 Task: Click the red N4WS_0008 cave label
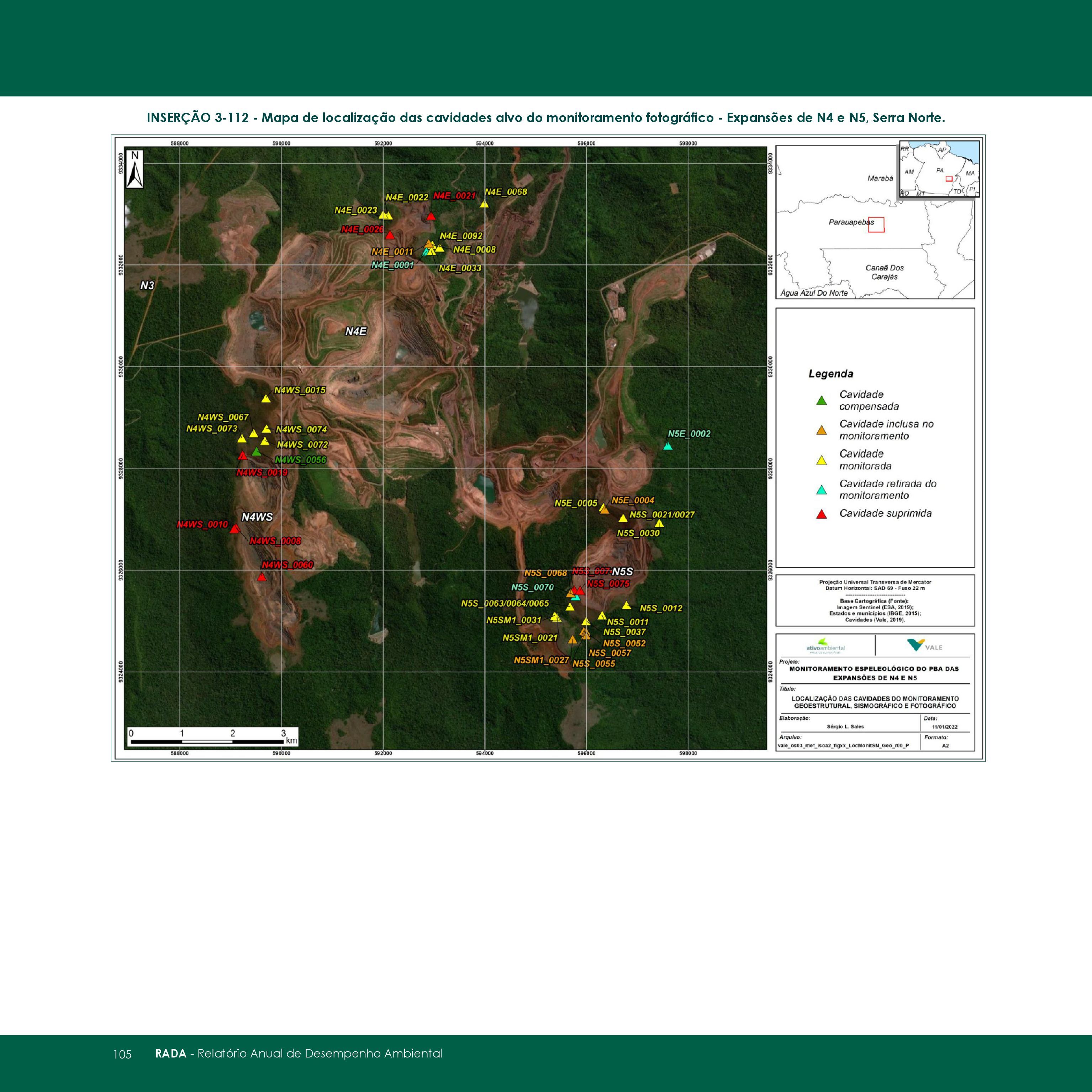[x=275, y=541]
